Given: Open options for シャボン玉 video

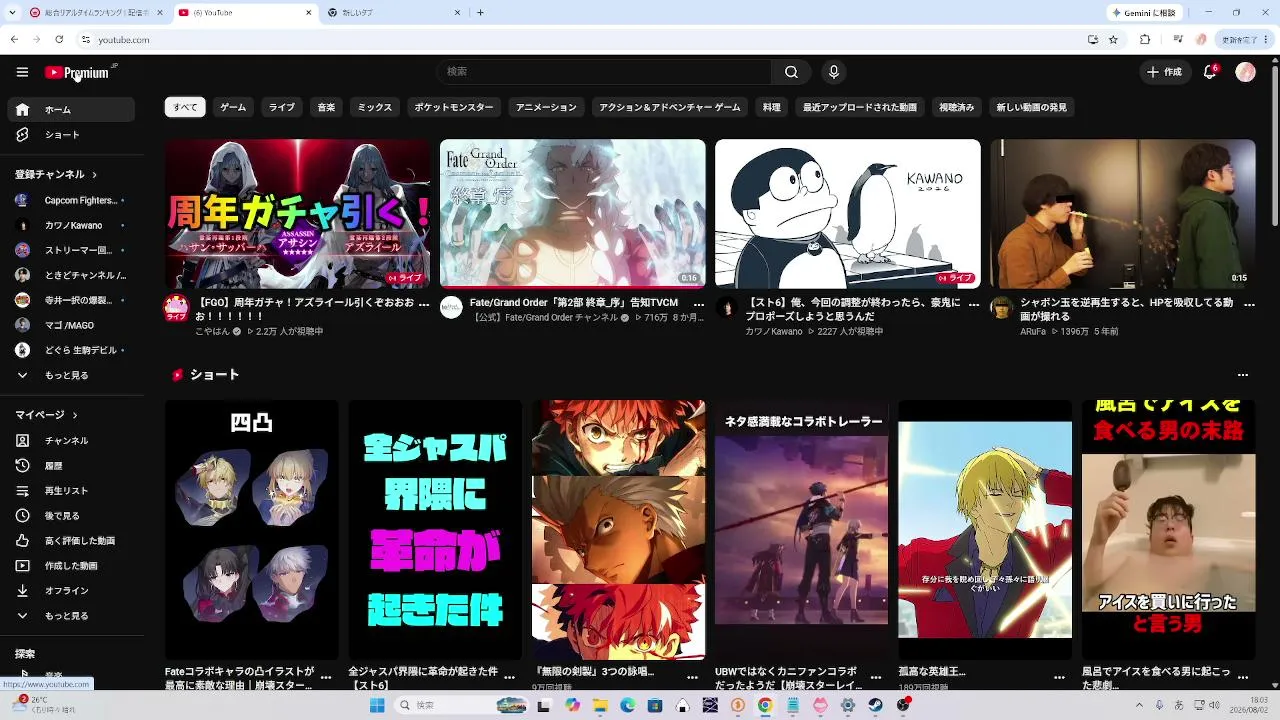Looking at the screenshot, I should pyautogui.click(x=1249, y=304).
